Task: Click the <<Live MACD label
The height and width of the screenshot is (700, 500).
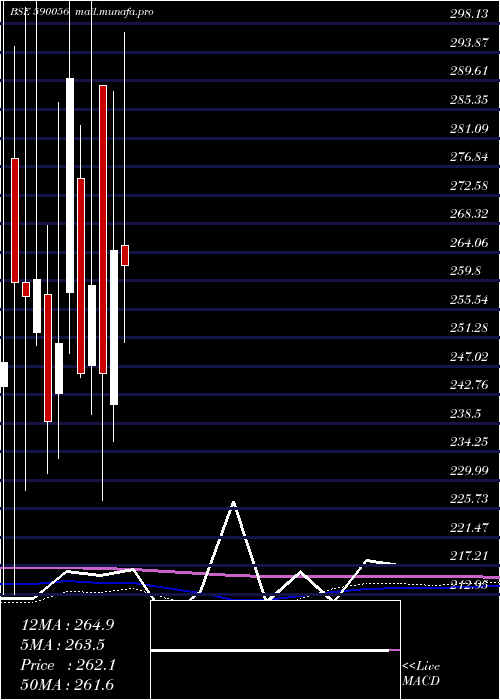Action: coord(421,674)
